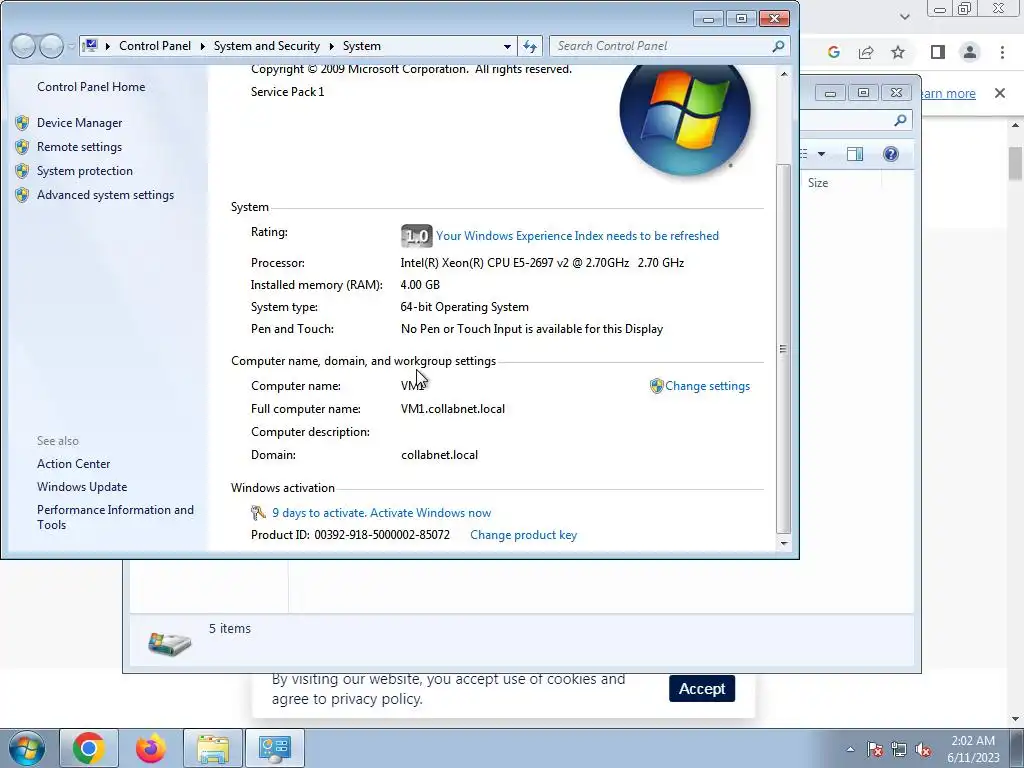Click the Forward navigation arrow button
The width and height of the screenshot is (1024, 768).
(x=52, y=46)
